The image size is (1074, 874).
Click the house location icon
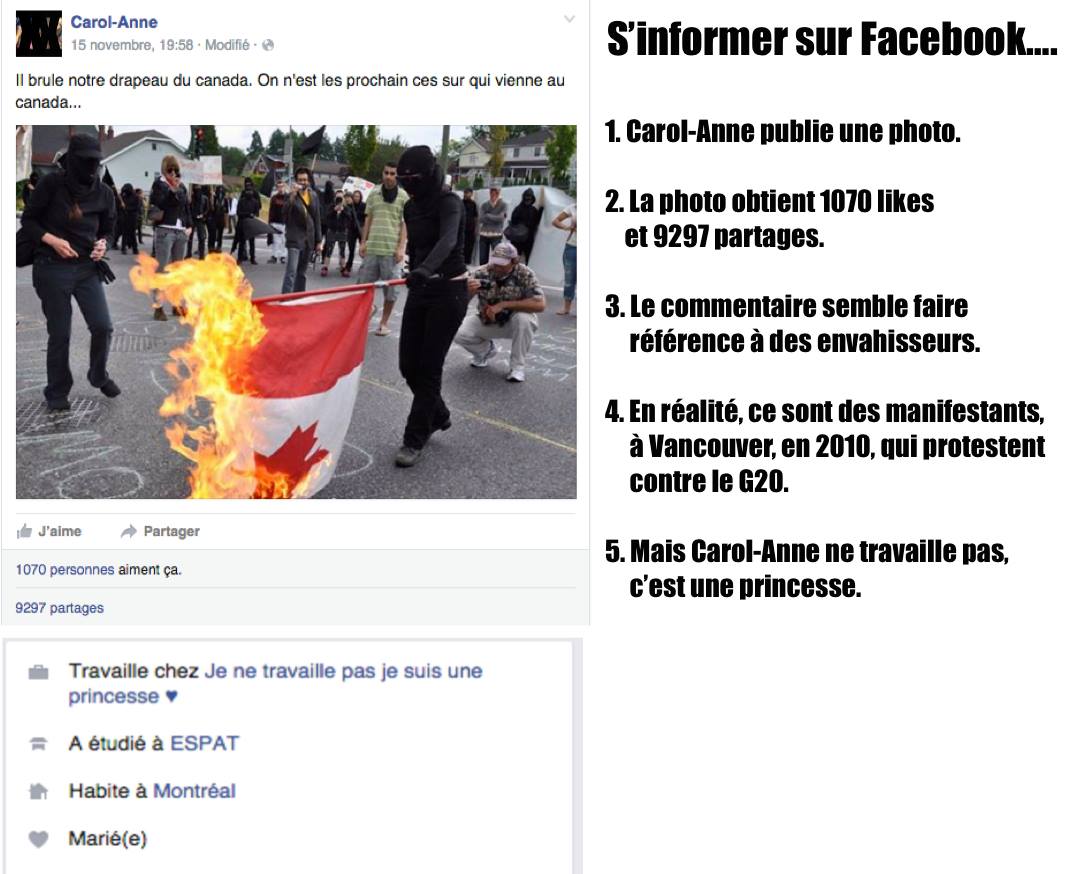[x=38, y=791]
